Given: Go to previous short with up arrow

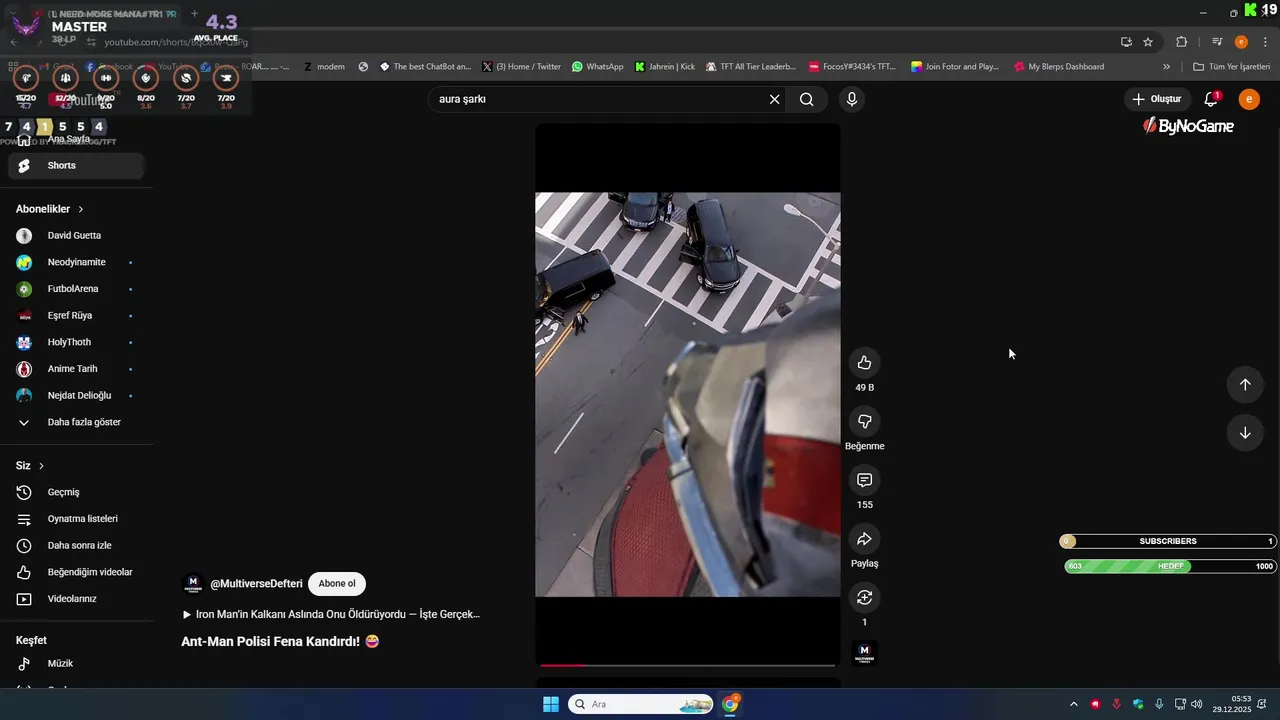Looking at the screenshot, I should [1245, 385].
